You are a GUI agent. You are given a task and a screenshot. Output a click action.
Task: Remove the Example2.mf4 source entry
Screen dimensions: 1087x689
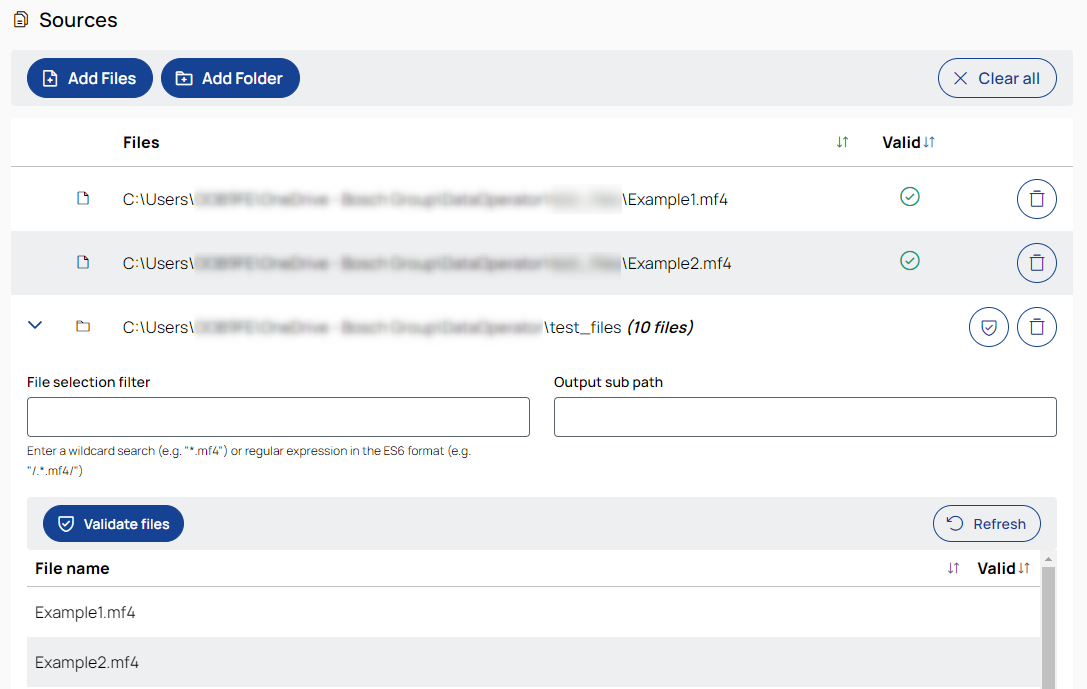coord(1036,263)
